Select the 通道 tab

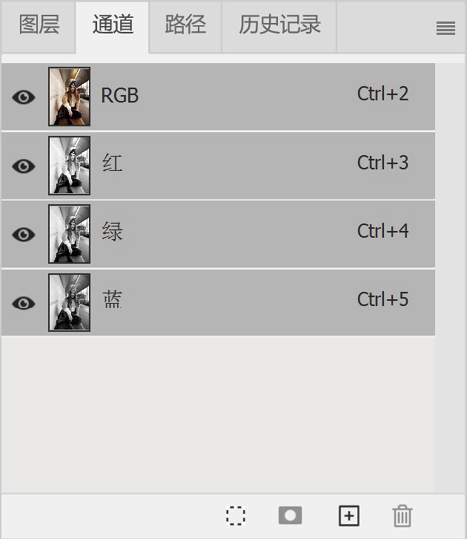[x=113, y=25]
